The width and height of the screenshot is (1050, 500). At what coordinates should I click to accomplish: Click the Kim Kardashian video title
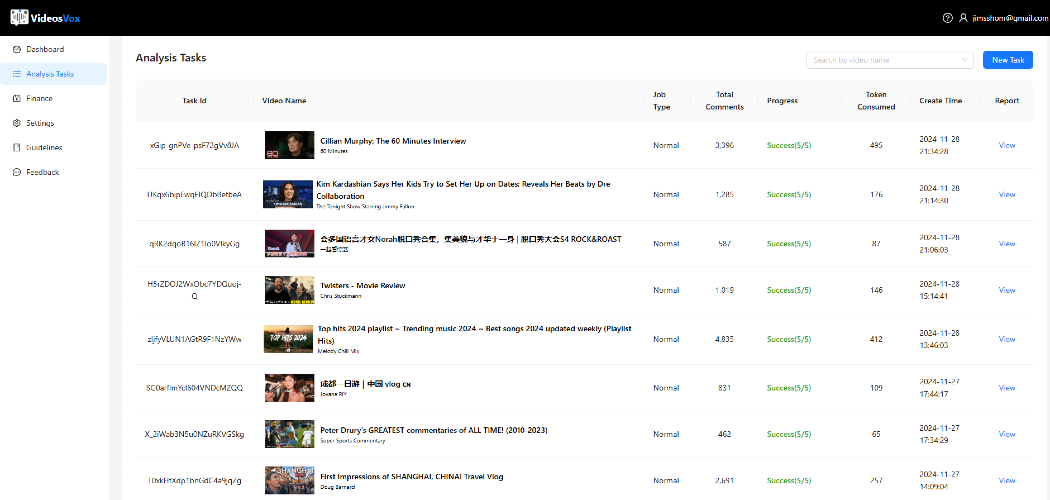463,190
